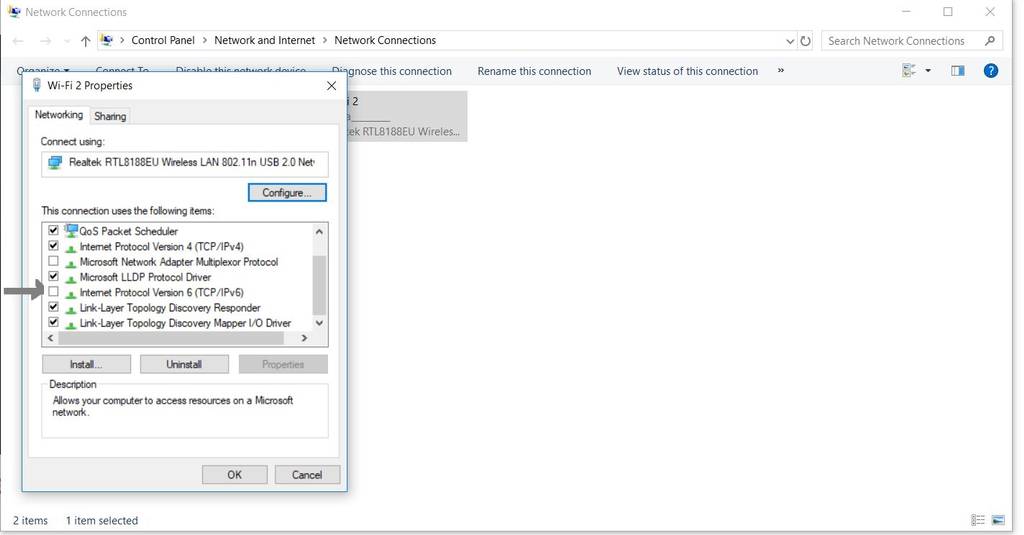Select the Wi-Fi 2 adapter in background window
Viewport: 1024px width, 535px height.
407,116
